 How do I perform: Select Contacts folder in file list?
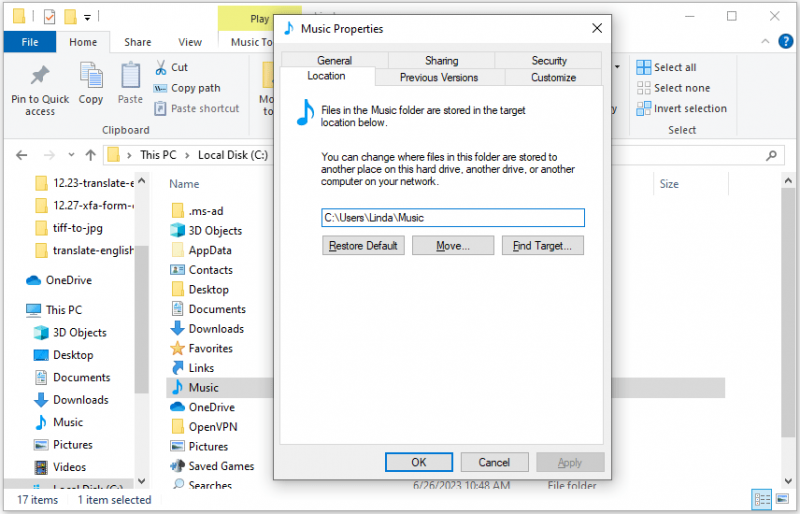click(201, 270)
